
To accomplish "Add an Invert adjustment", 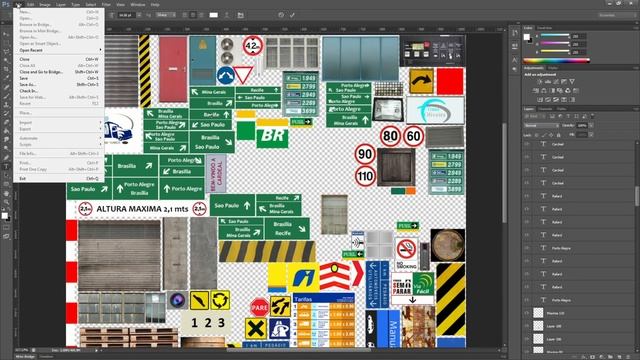I will (x=540, y=100).
